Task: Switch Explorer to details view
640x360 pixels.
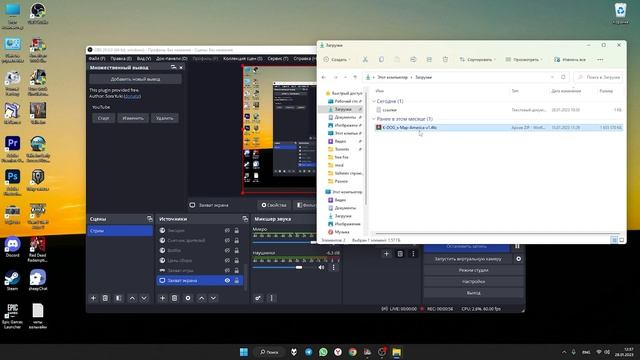Action: [x=614, y=240]
